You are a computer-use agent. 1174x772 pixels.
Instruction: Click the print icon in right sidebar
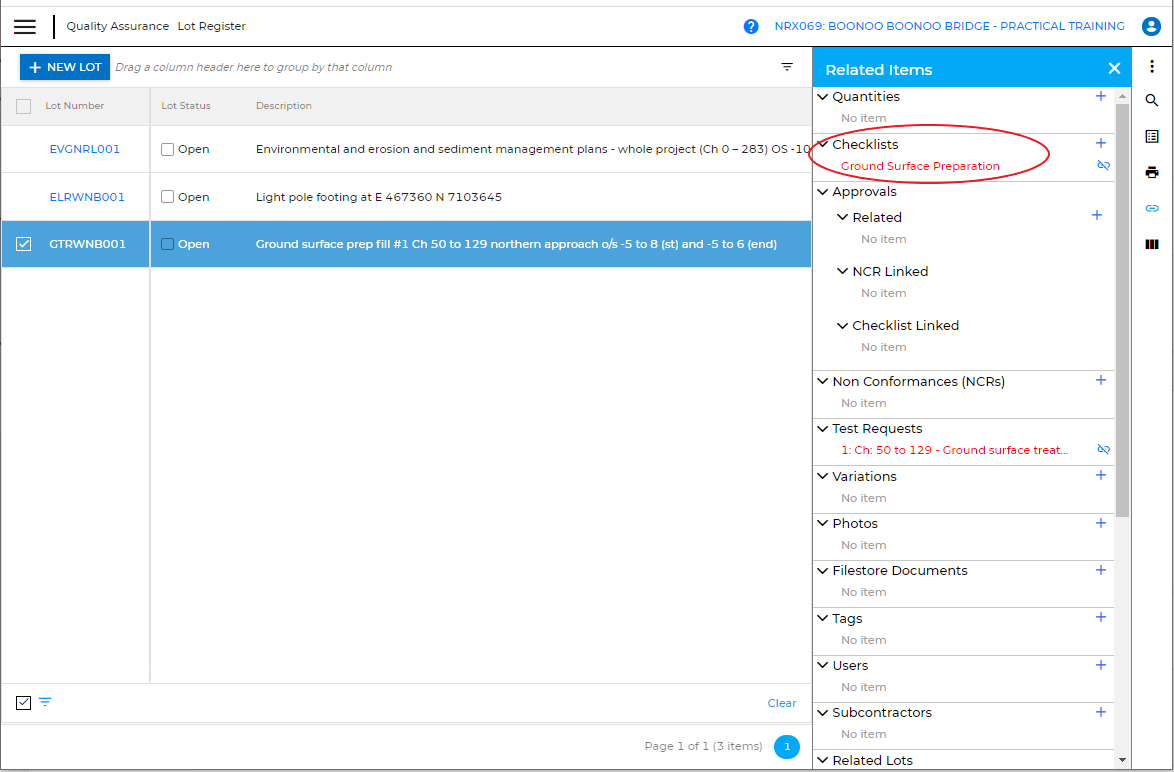1152,172
